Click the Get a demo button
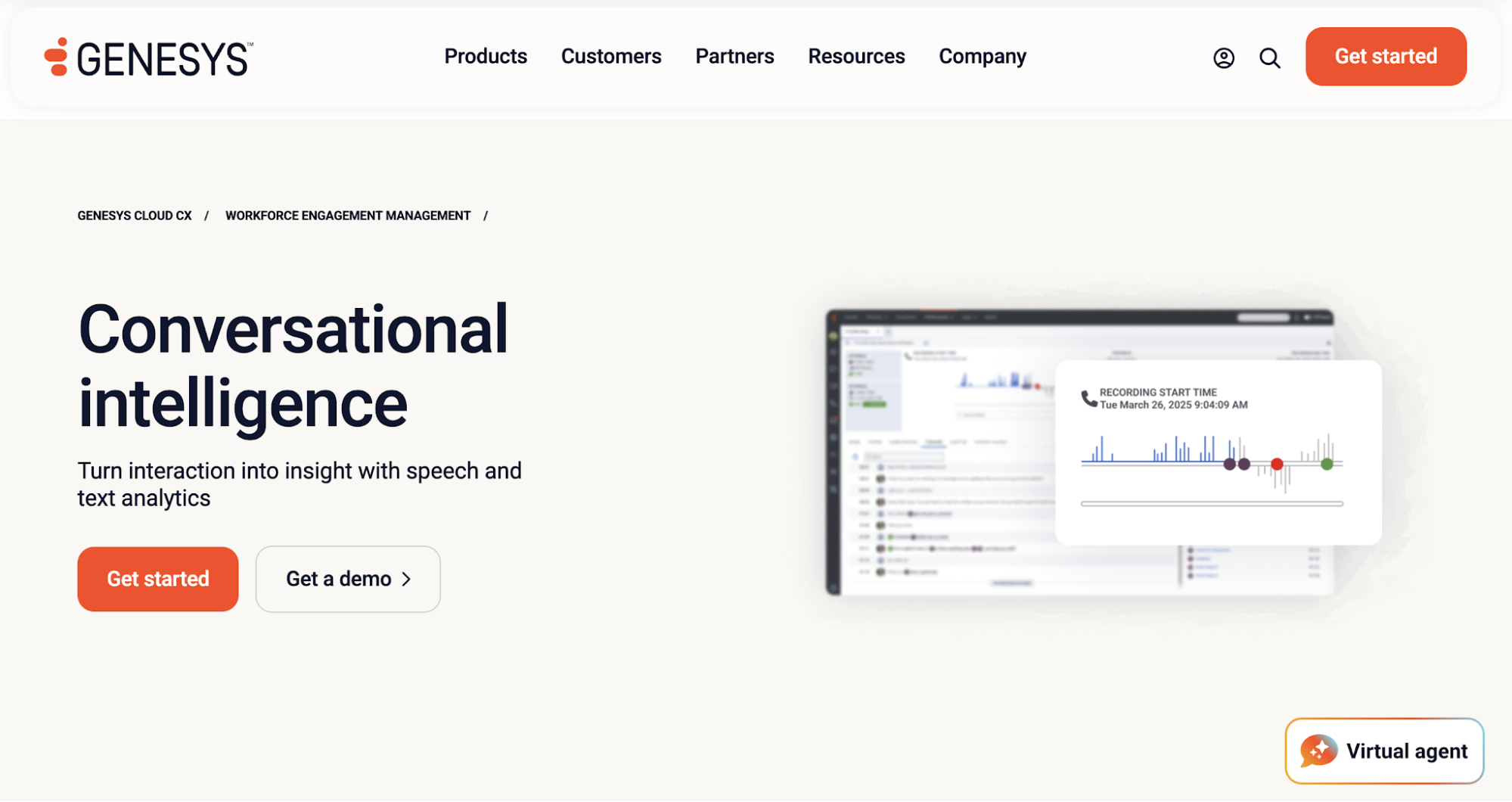 348,579
